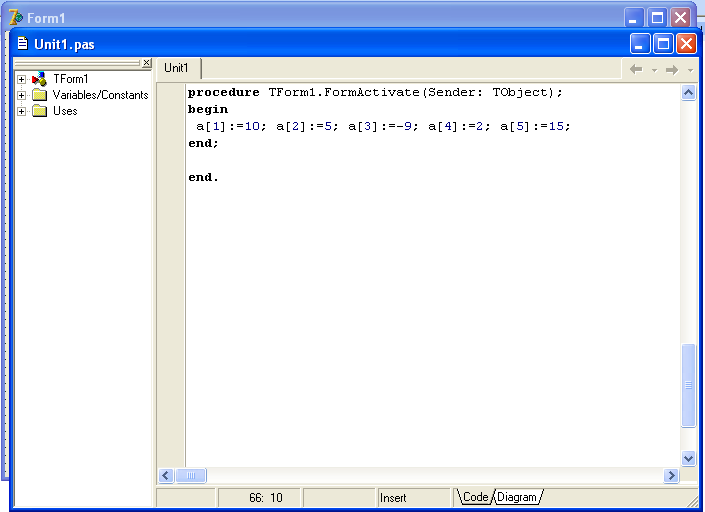This screenshot has width=705, height=512.
Task: Switch to the Diagram view tab
Action: coord(517,497)
